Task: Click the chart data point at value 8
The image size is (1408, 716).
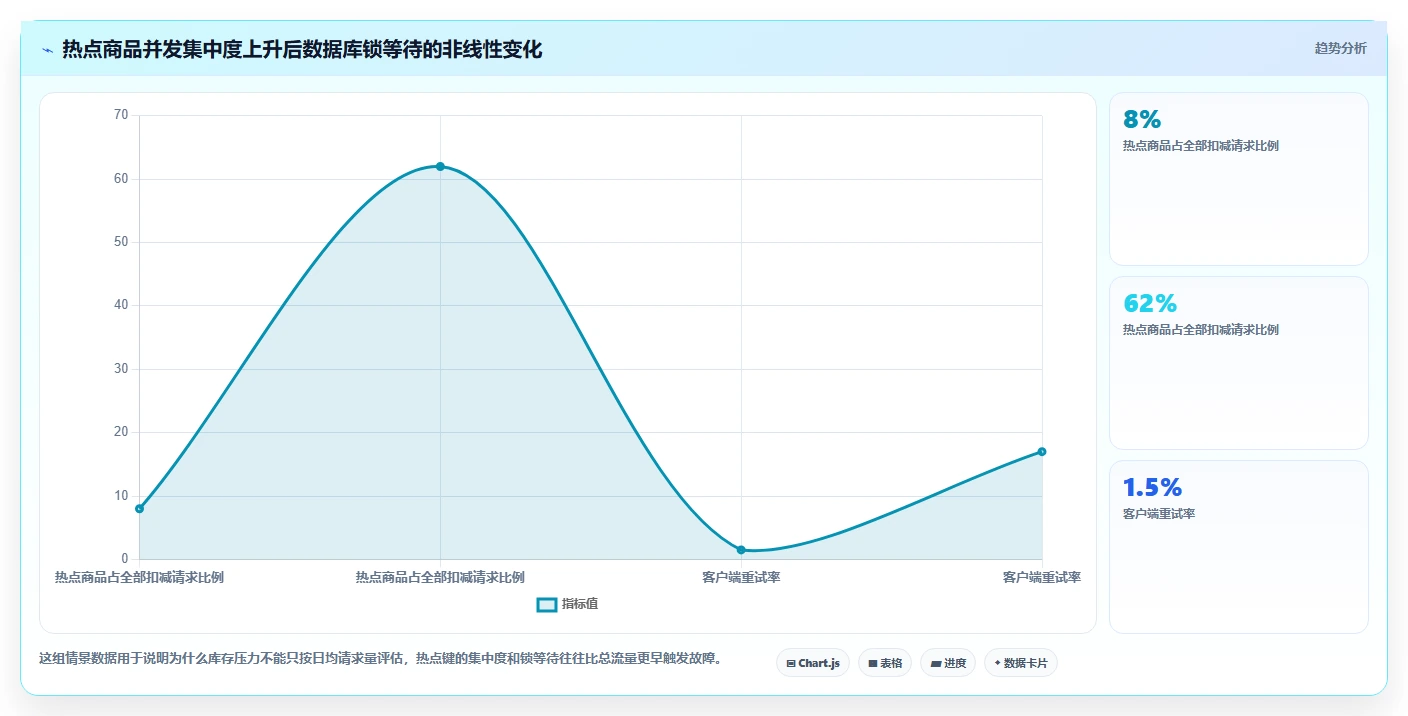Action: [139, 508]
